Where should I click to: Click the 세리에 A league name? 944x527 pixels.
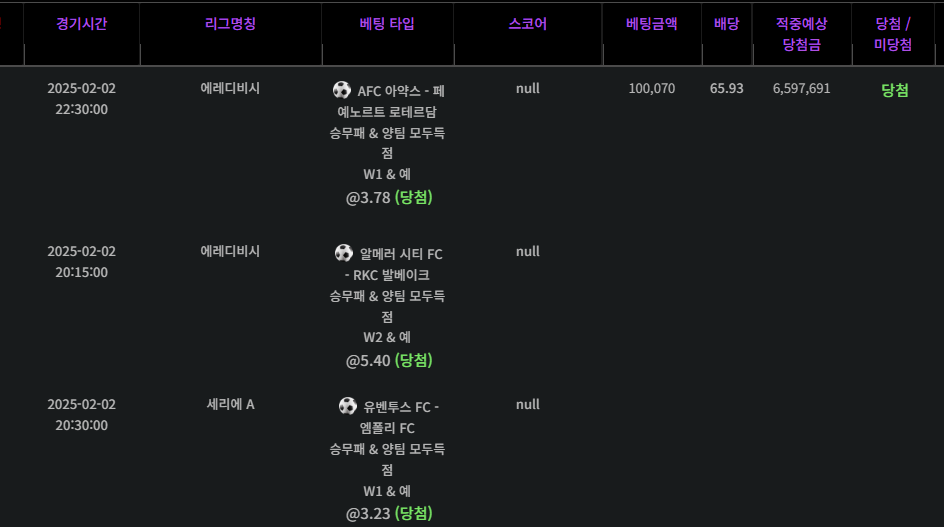pyautogui.click(x=231, y=404)
